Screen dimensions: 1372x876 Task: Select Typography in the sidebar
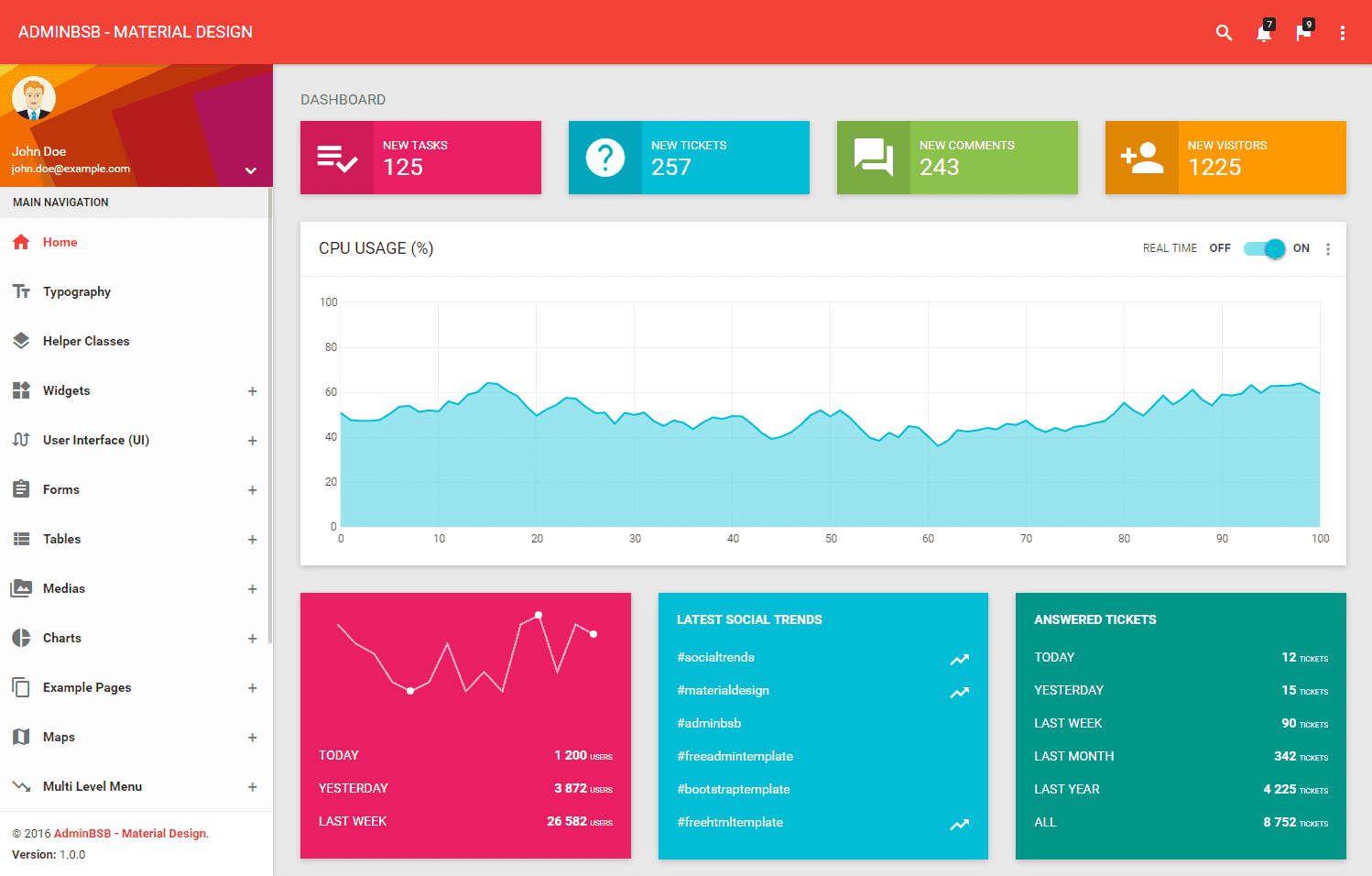coord(78,291)
